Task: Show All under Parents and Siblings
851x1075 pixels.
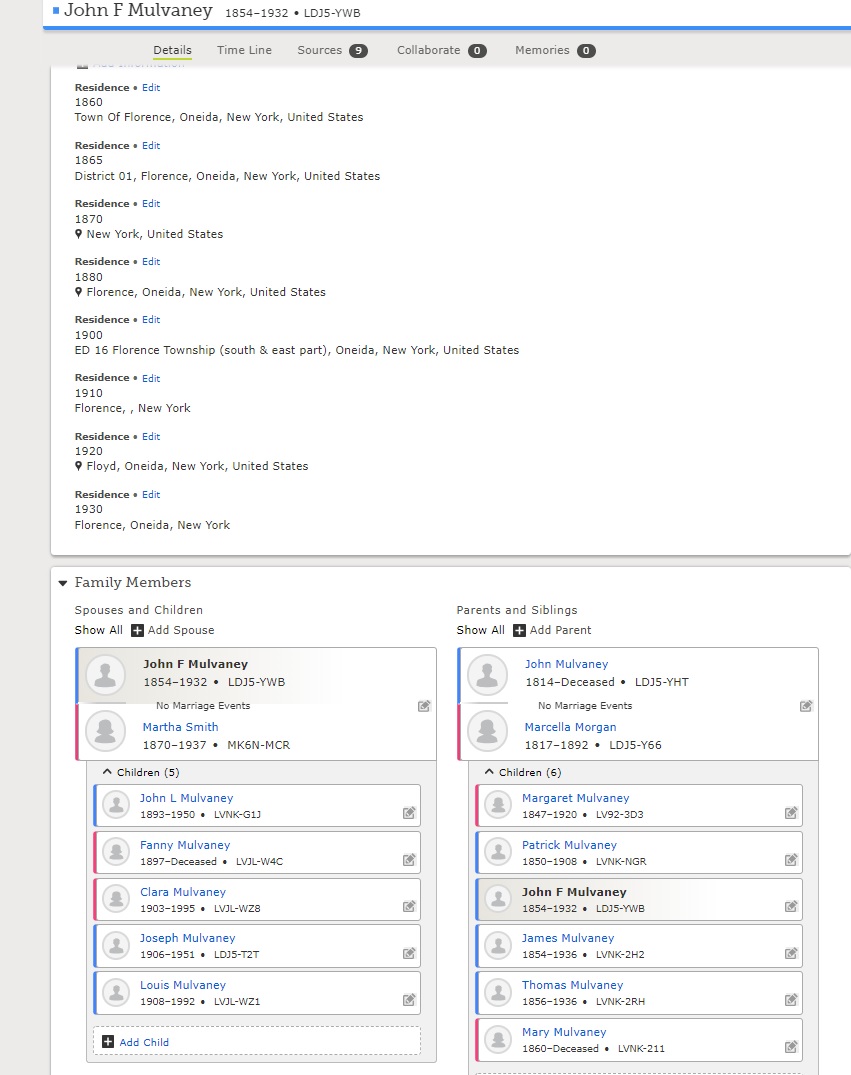Action: pos(481,630)
